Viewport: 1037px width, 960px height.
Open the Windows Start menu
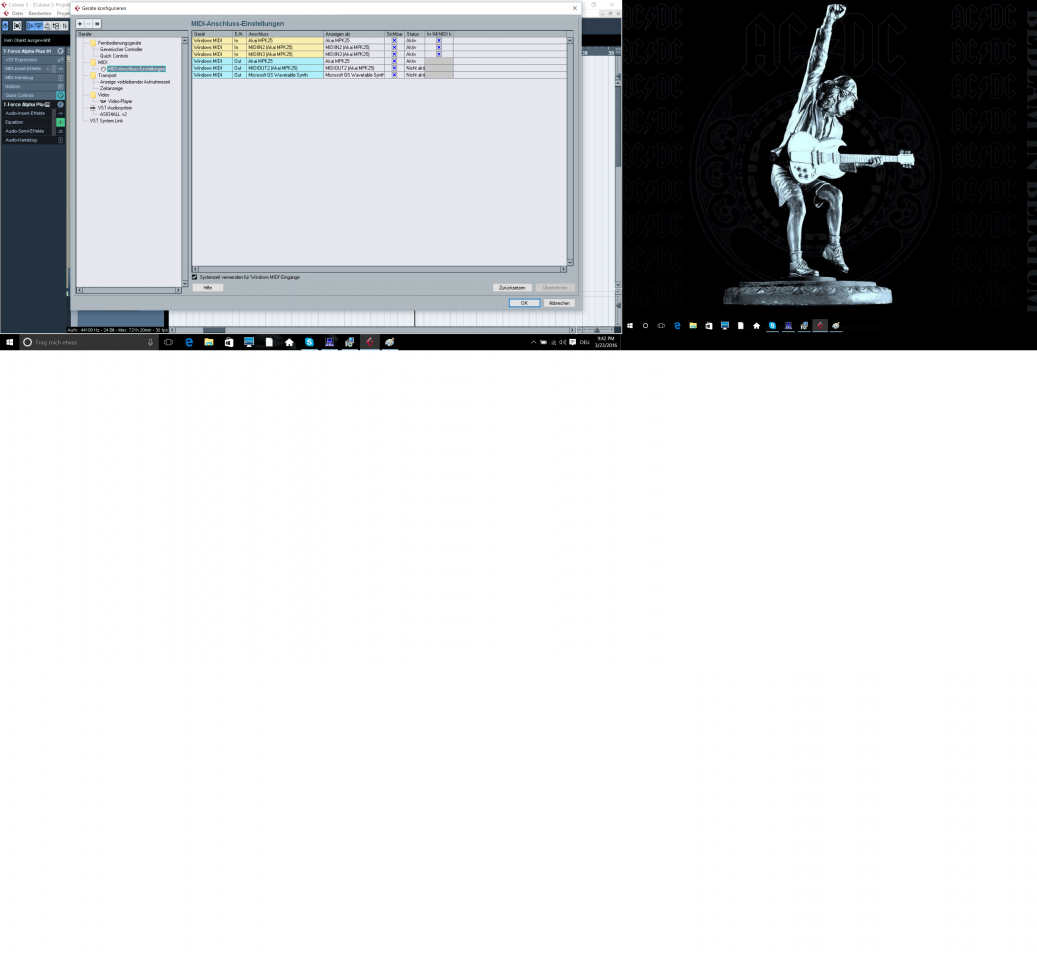9,342
